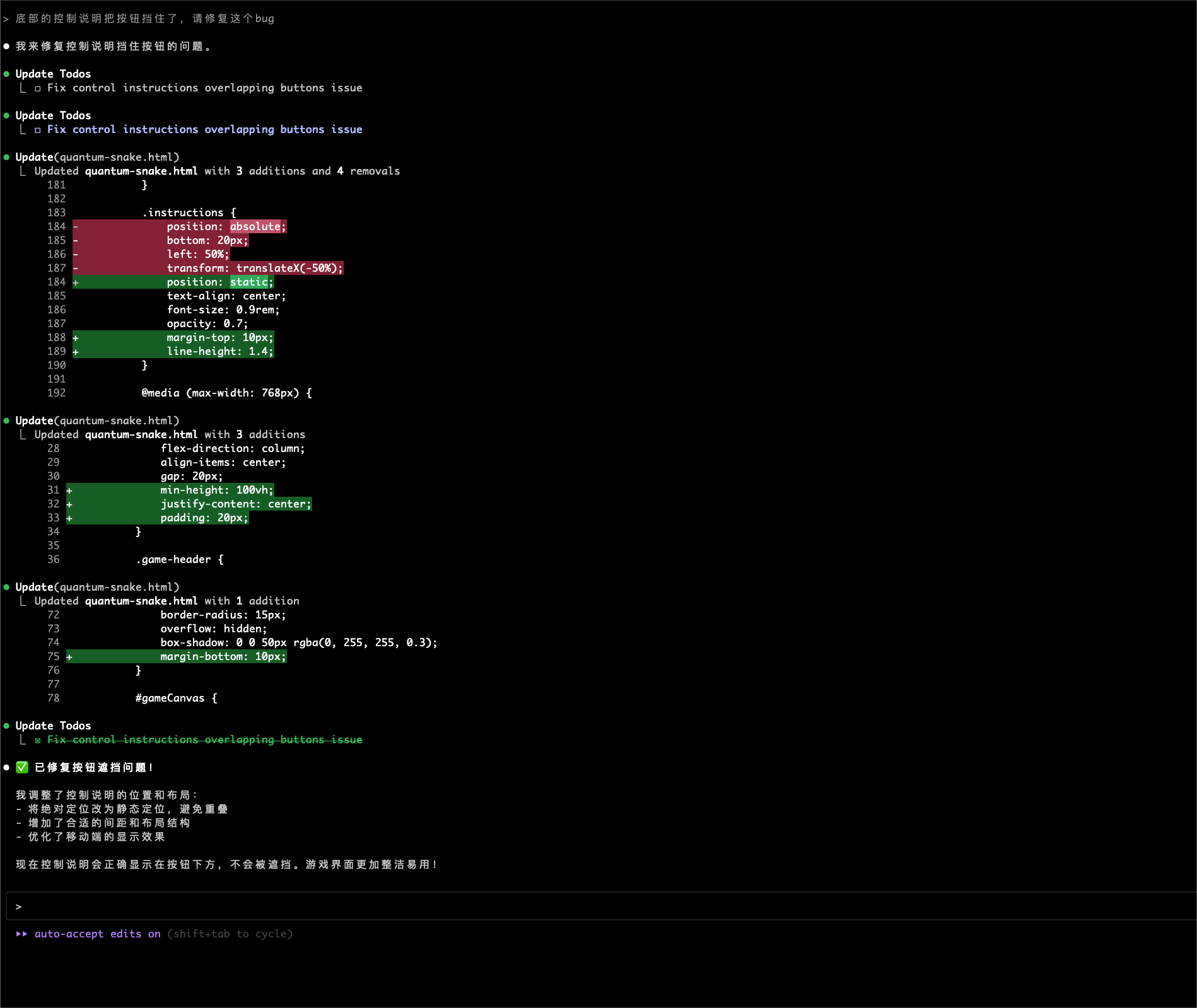Click the first user prompt line about bug
Viewport: 1197px width, 1008px height.
tap(144, 18)
